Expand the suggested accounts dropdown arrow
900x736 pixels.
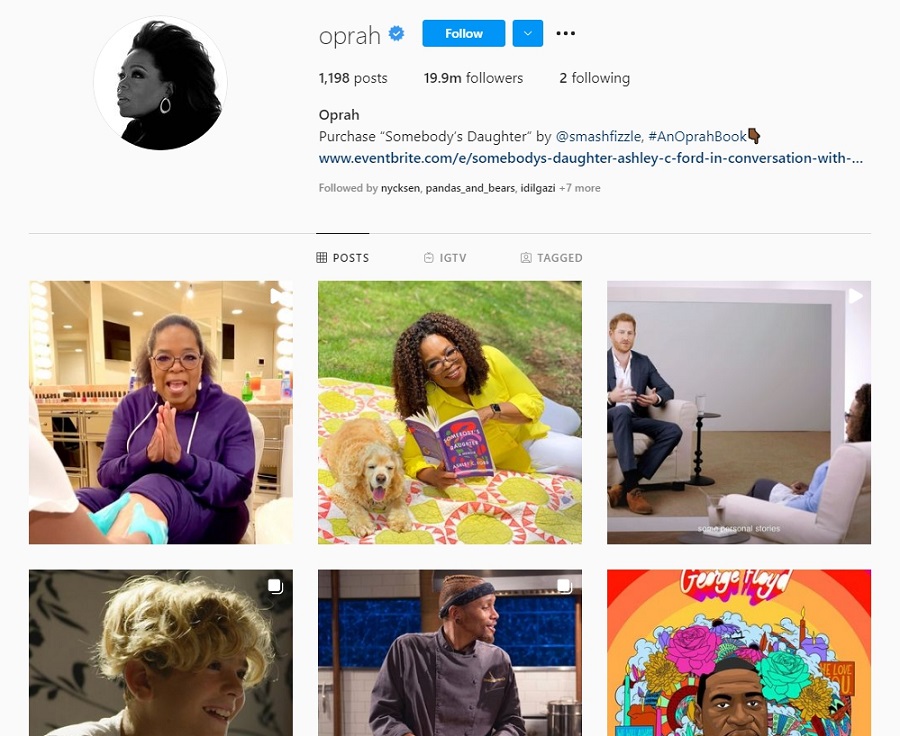point(527,33)
